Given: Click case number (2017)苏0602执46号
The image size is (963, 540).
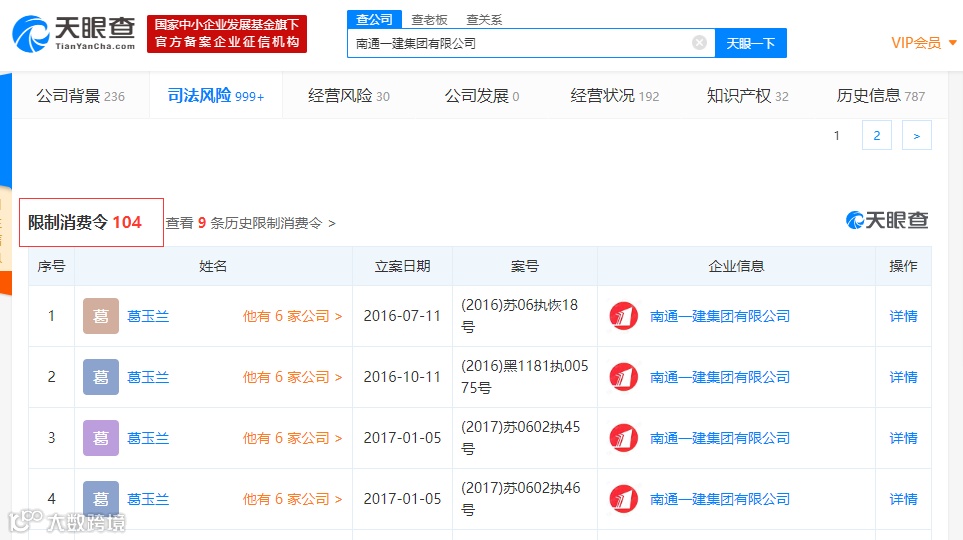Looking at the screenshot, I should (521, 499).
